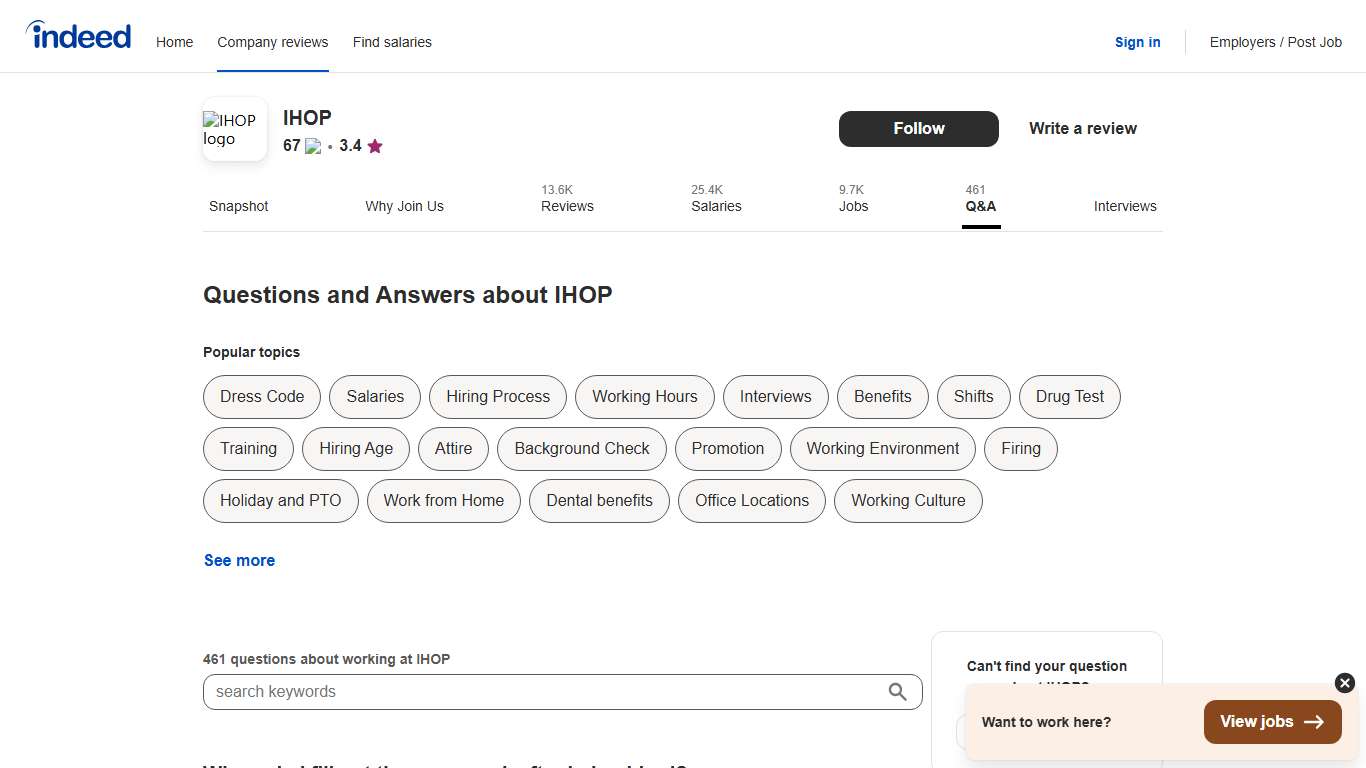The image size is (1366, 768).
Task: Click the Sign in link
Action: tap(1137, 42)
